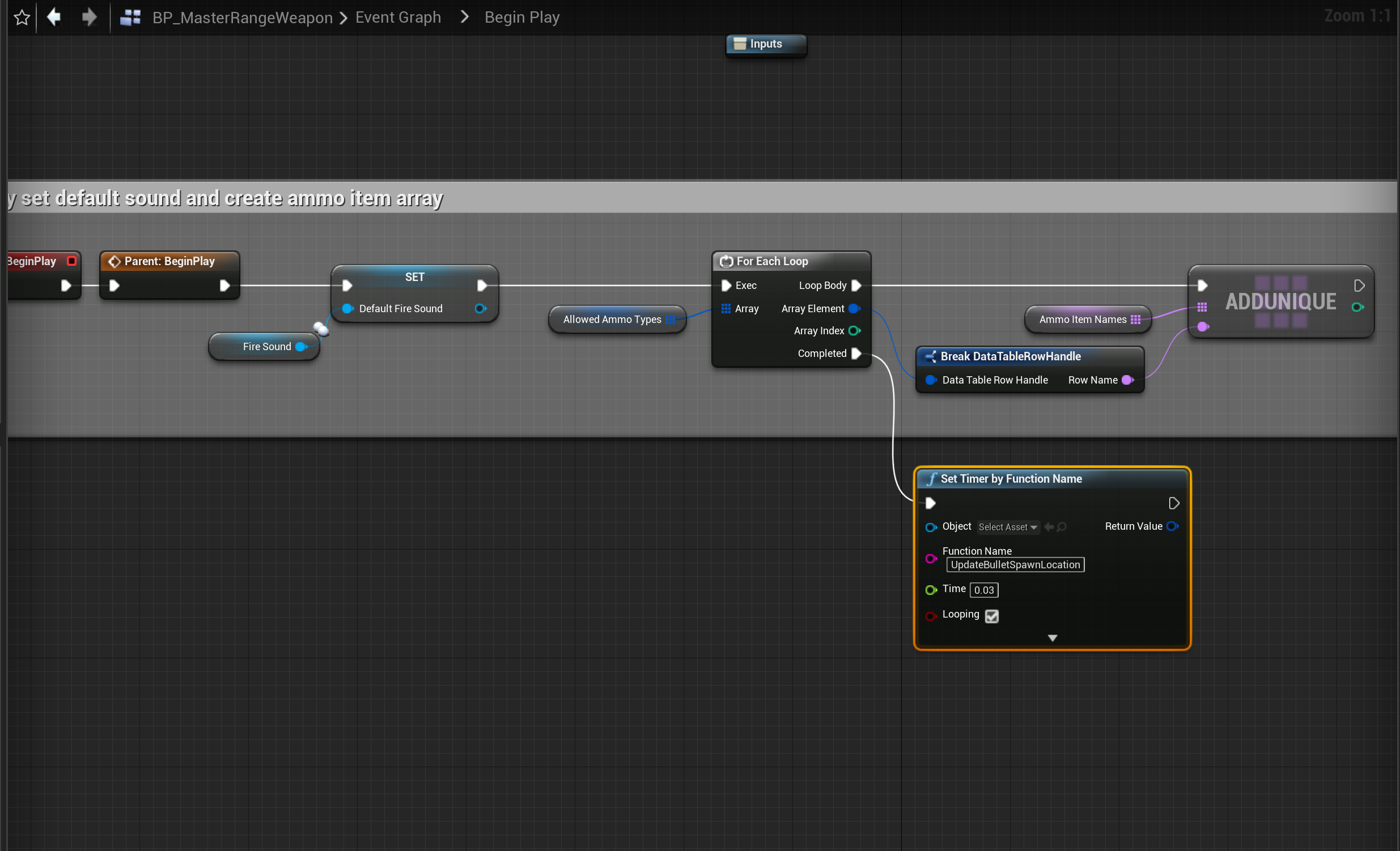The image size is (1400, 851).
Task: Click the Parent: BeginPlay node diamond icon
Action: [x=114, y=261]
